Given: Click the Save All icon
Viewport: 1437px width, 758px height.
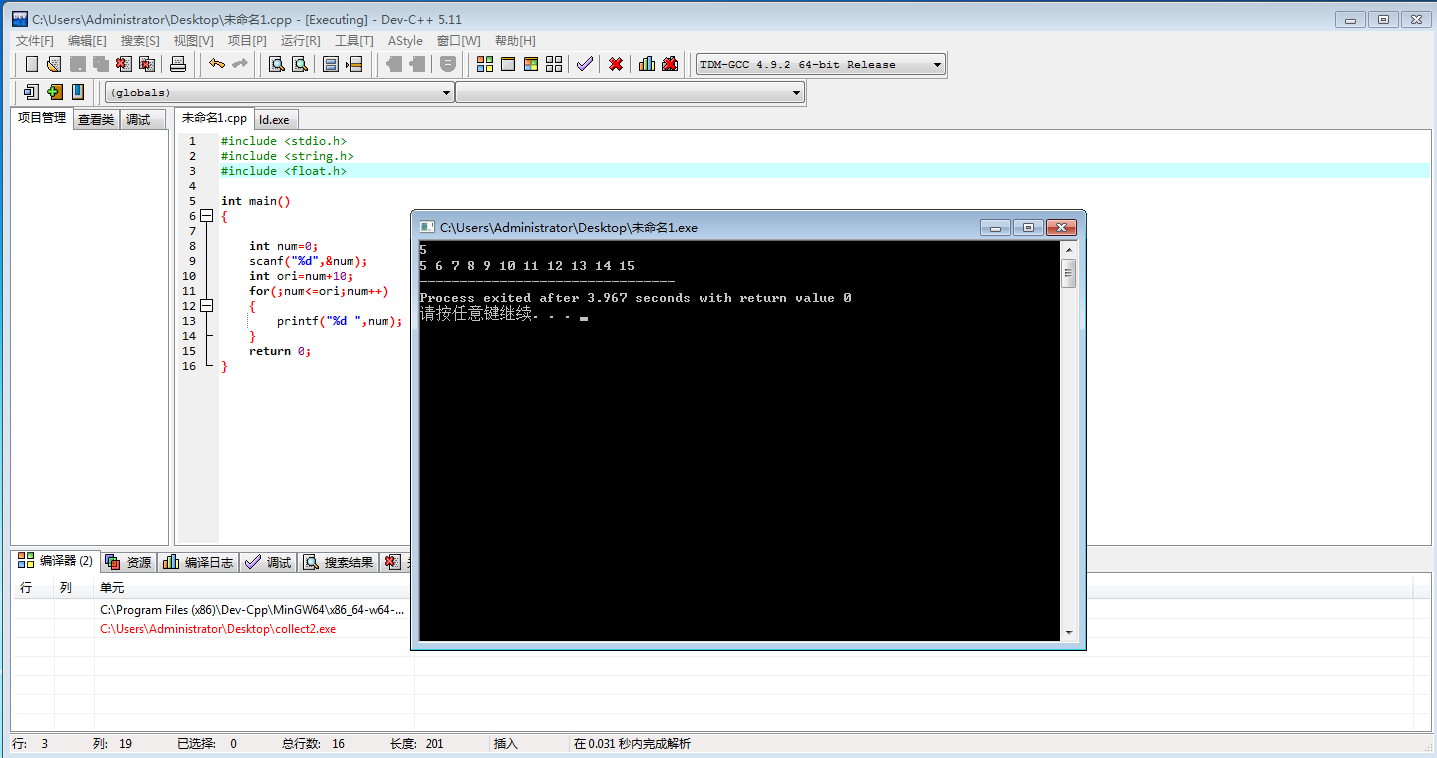Looking at the screenshot, I should pyautogui.click(x=101, y=64).
